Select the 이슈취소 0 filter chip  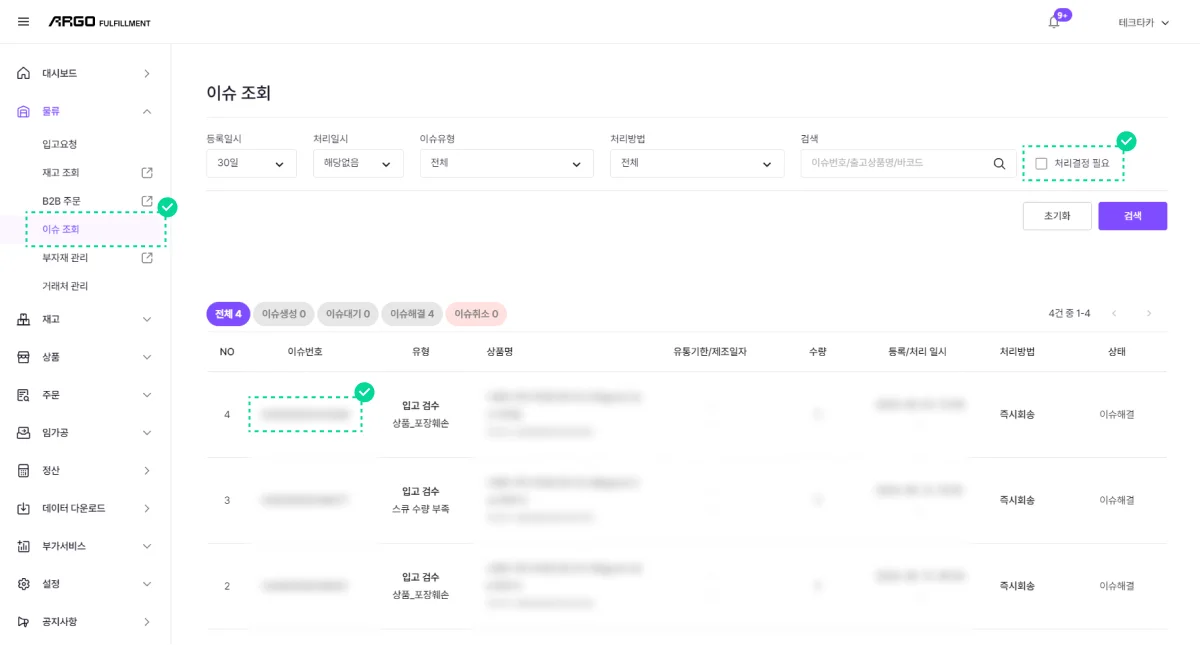(x=477, y=313)
